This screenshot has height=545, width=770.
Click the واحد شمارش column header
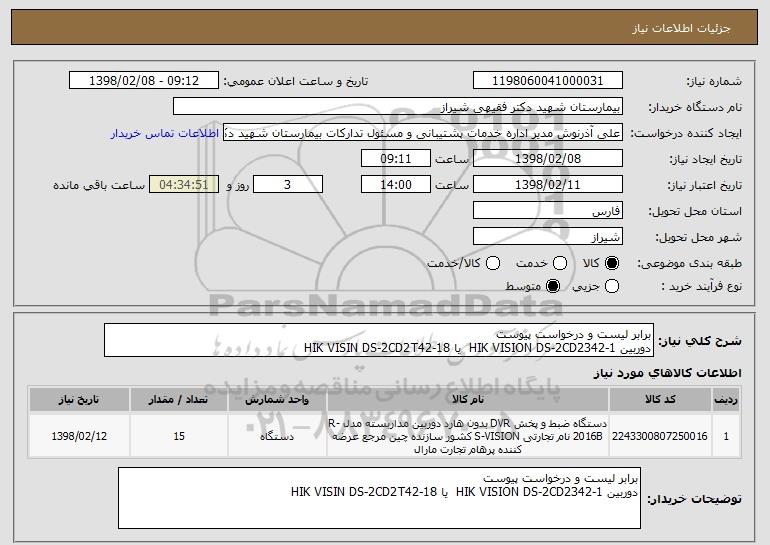click(x=277, y=400)
